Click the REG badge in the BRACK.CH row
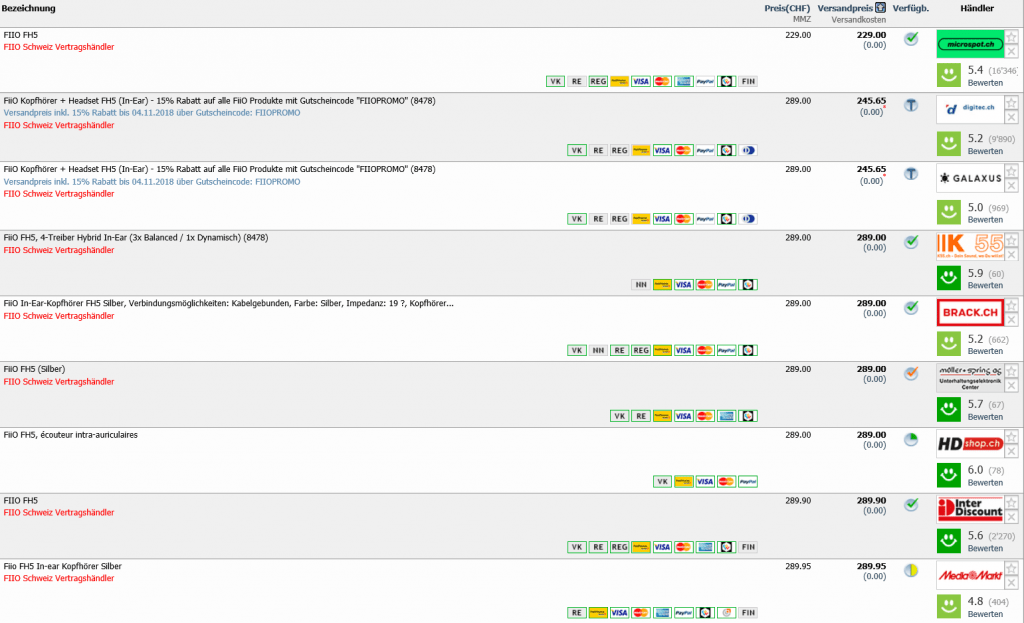The height and width of the screenshot is (623, 1024). (641, 351)
